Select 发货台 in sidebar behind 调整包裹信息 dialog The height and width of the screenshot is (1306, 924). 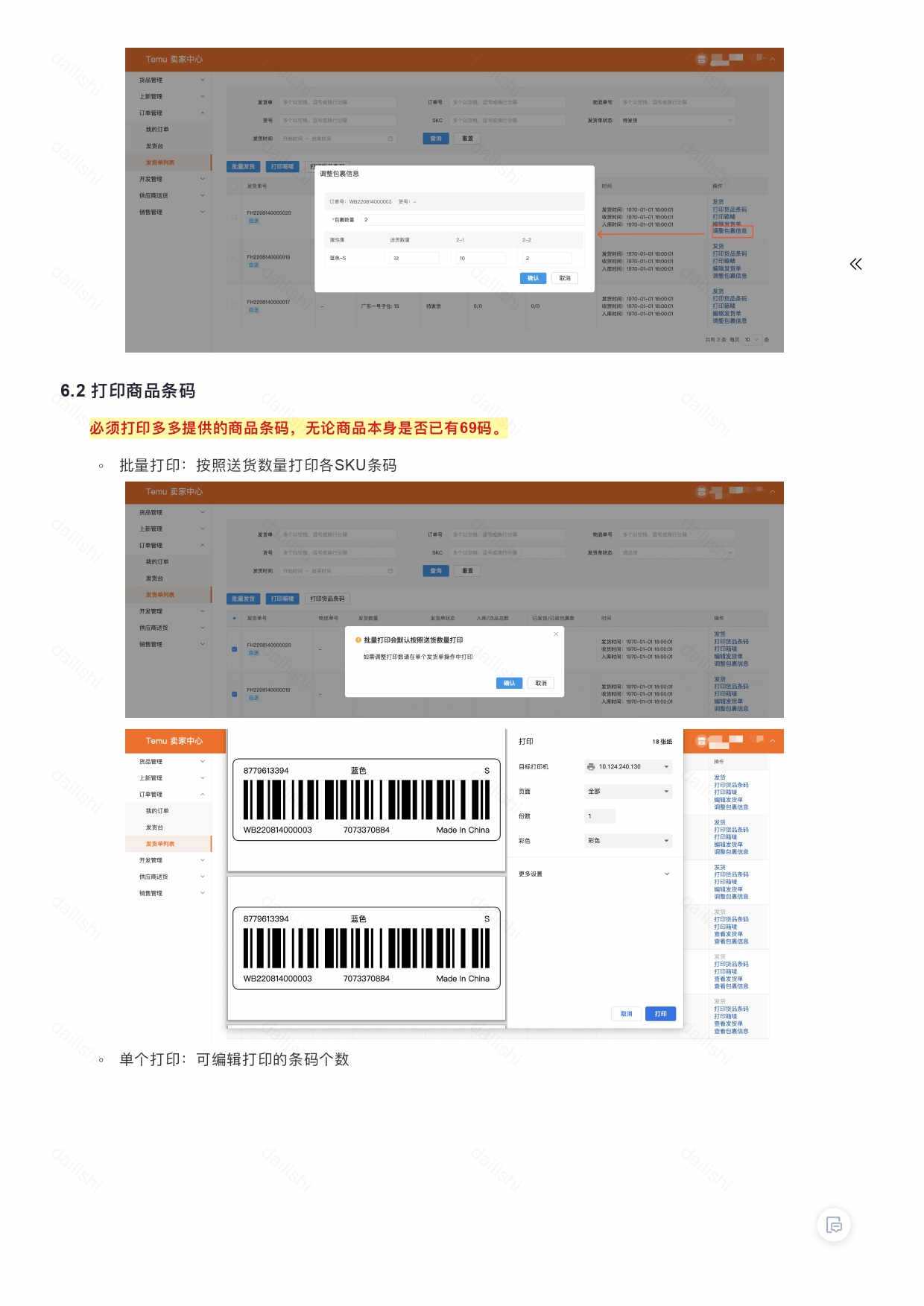(x=154, y=146)
